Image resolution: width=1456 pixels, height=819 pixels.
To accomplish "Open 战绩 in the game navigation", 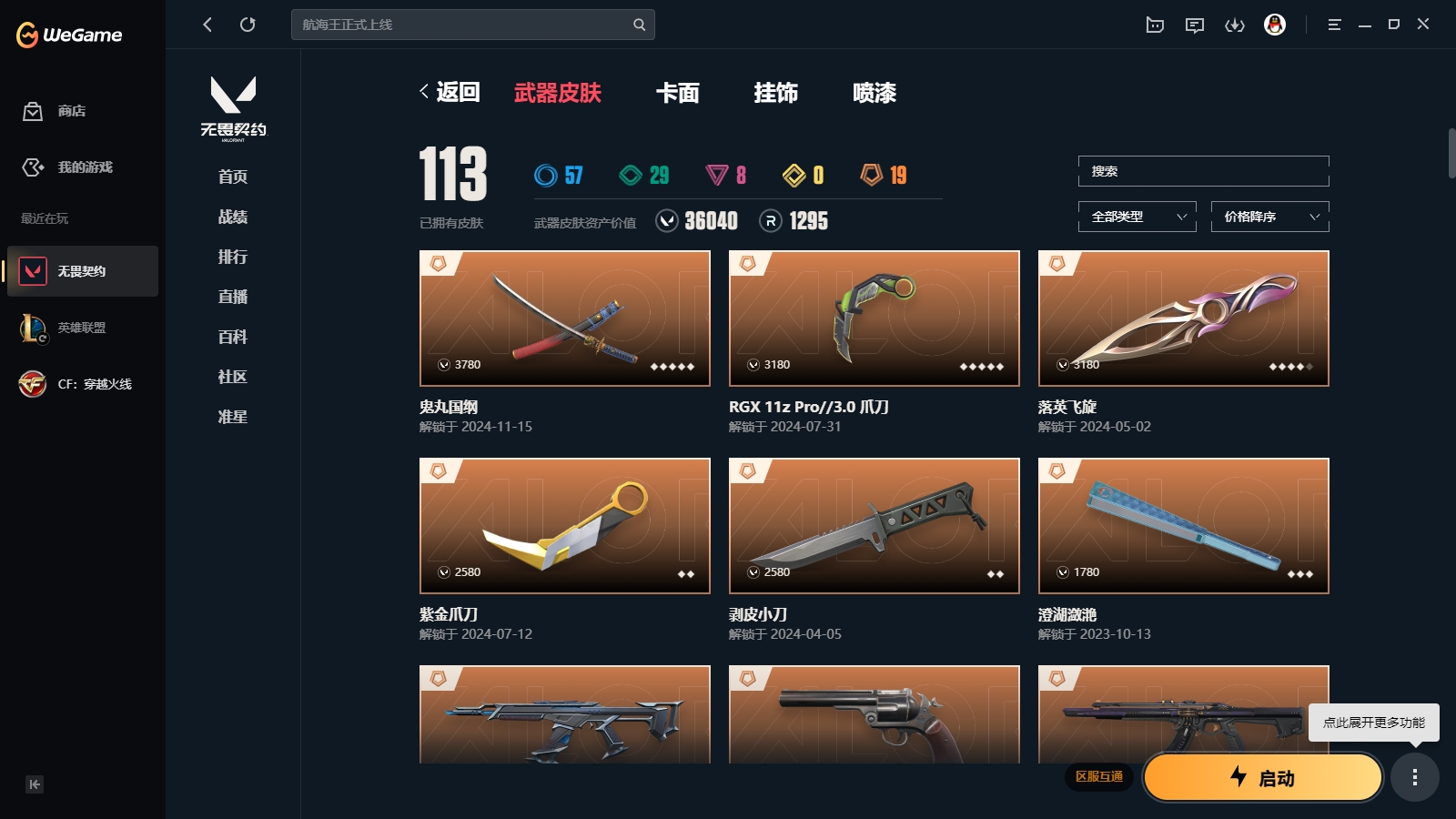I will pos(233,217).
